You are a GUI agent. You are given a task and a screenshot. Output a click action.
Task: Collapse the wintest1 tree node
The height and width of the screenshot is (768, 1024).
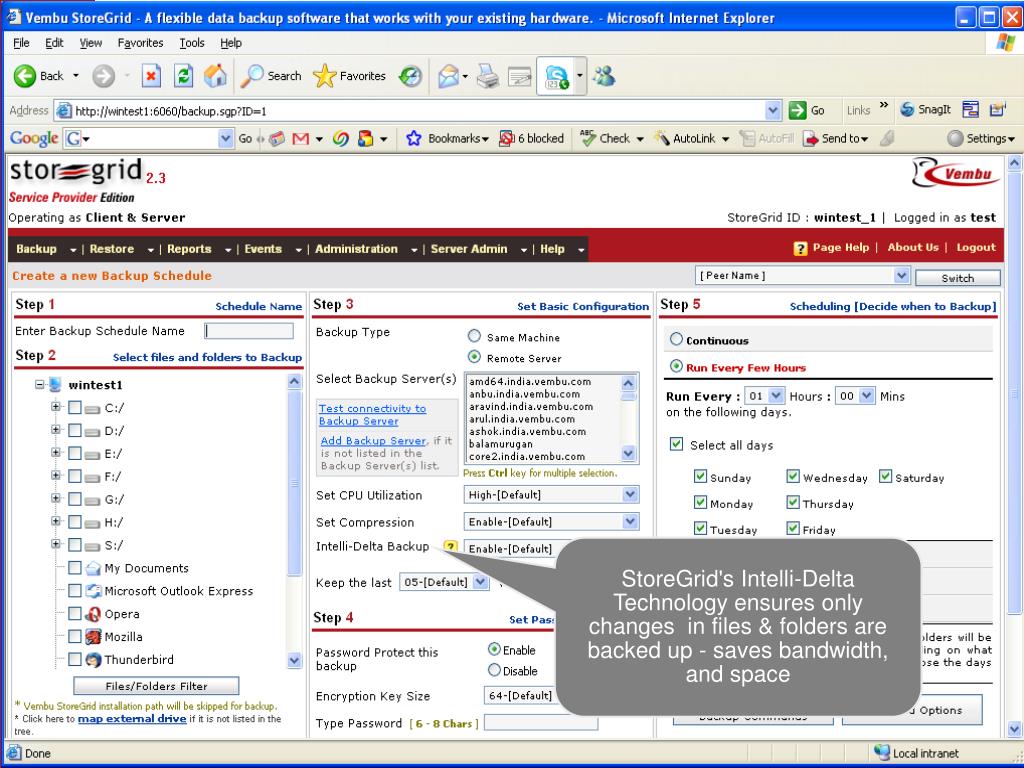point(40,385)
